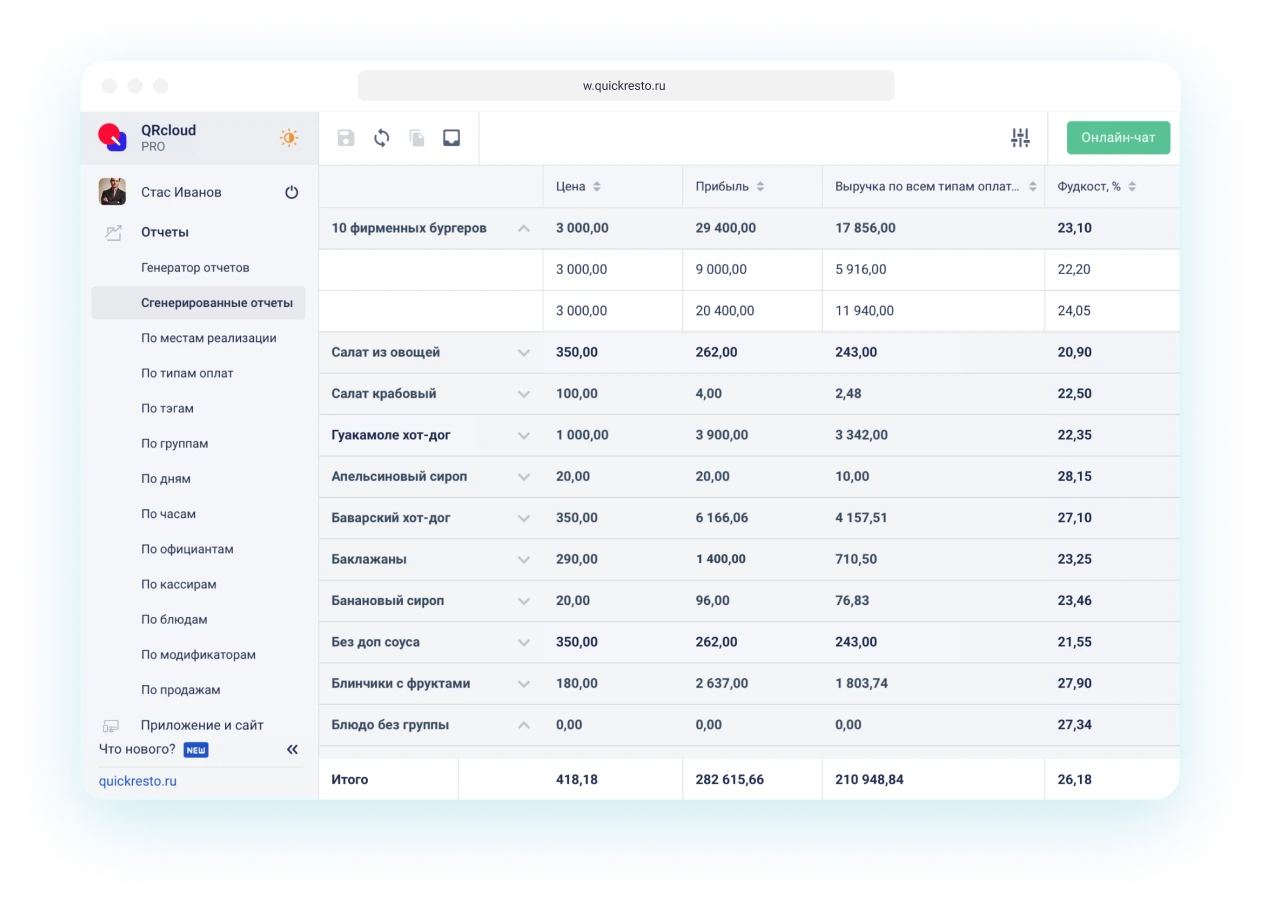Collapse the 10 фирменных бургеров row

point(523,228)
